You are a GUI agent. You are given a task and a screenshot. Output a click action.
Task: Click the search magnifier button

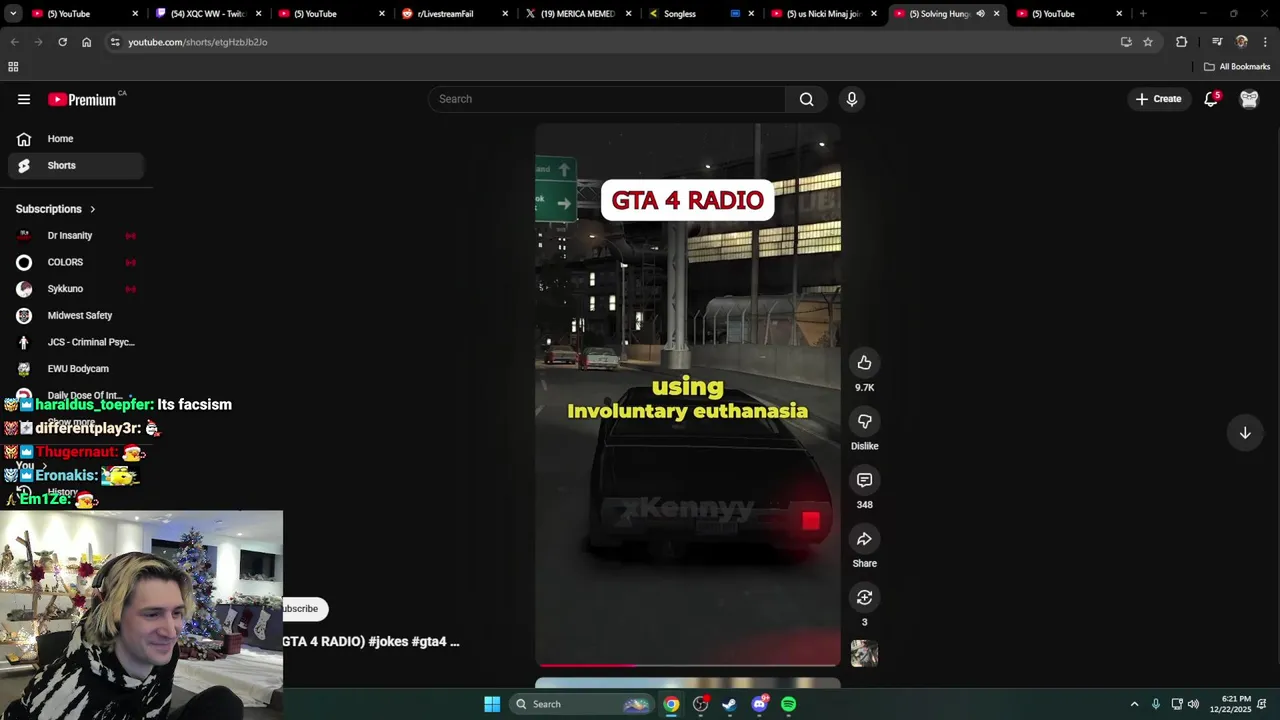click(806, 99)
